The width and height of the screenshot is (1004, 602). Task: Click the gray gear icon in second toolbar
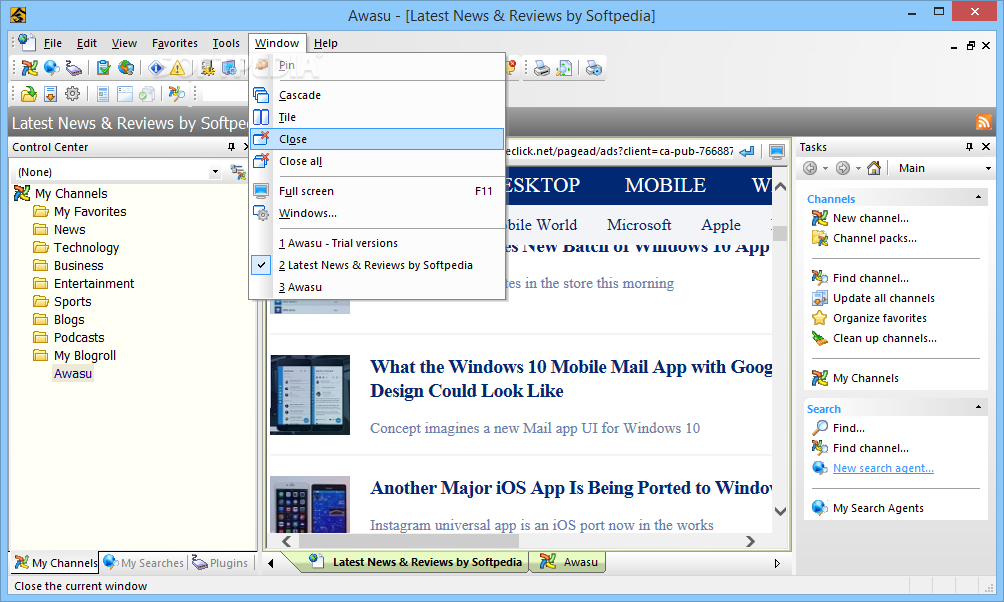pyautogui.click(x=72, y=94)
